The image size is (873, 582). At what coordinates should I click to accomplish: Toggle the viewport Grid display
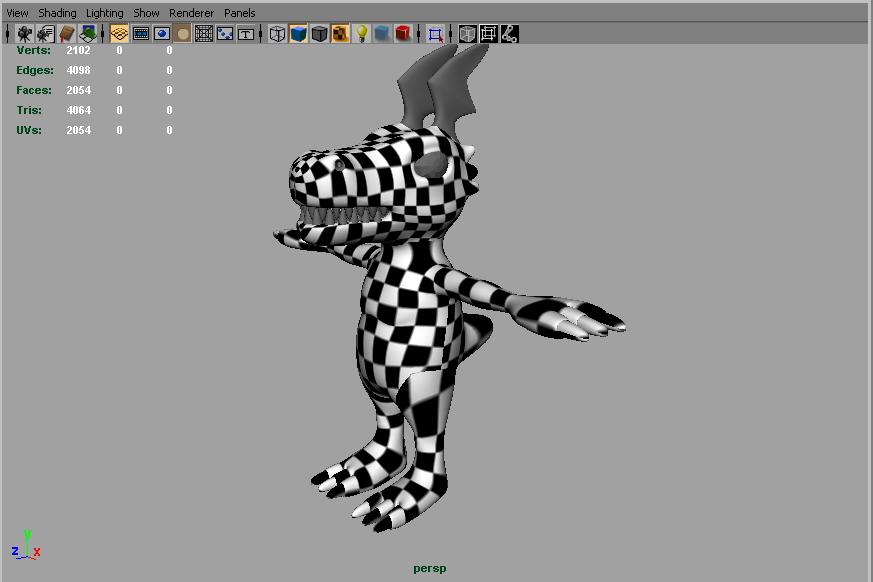[119, 34]
